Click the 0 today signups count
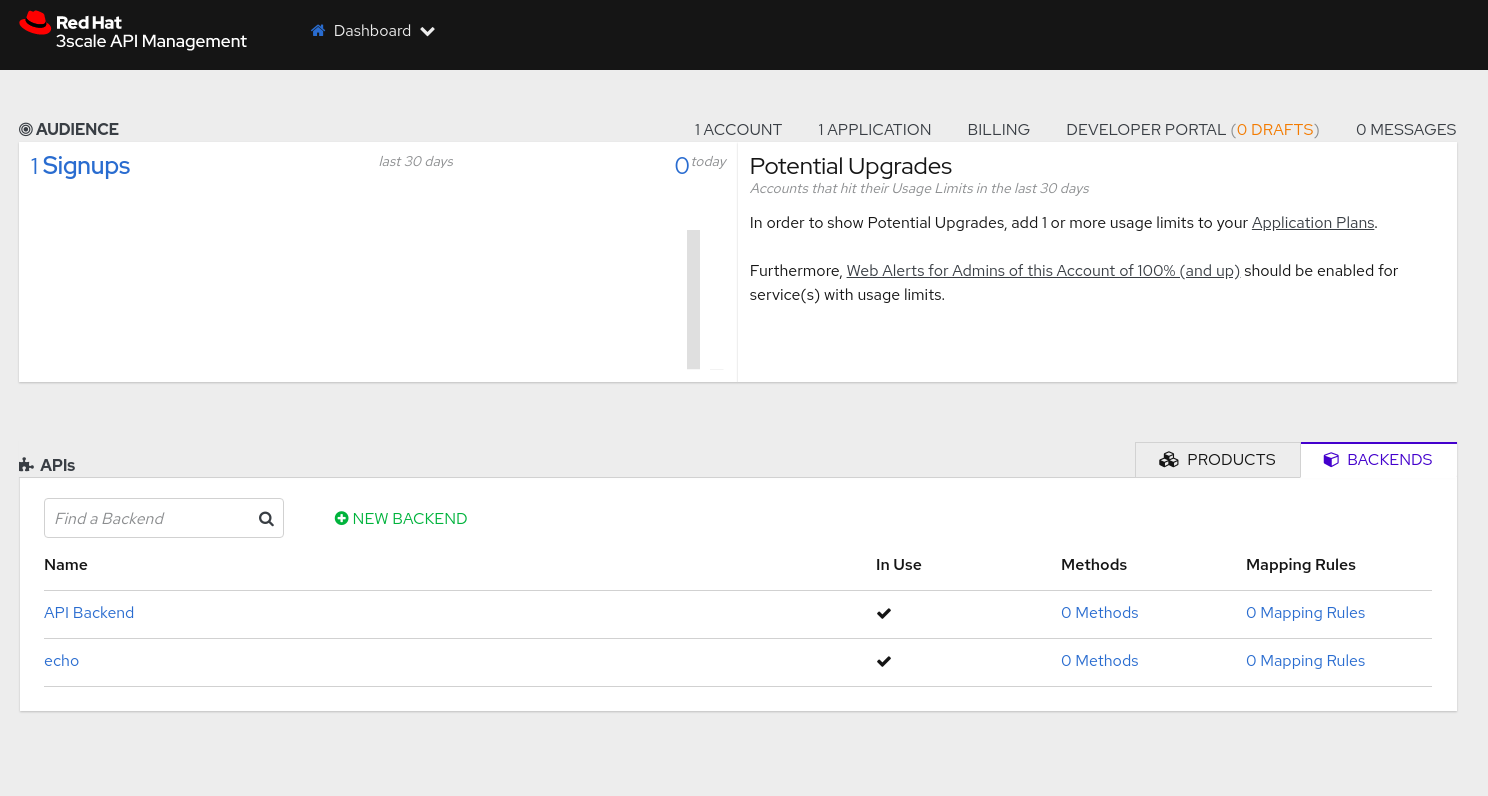Screen dimensions: 1488x796 point(682,166)
